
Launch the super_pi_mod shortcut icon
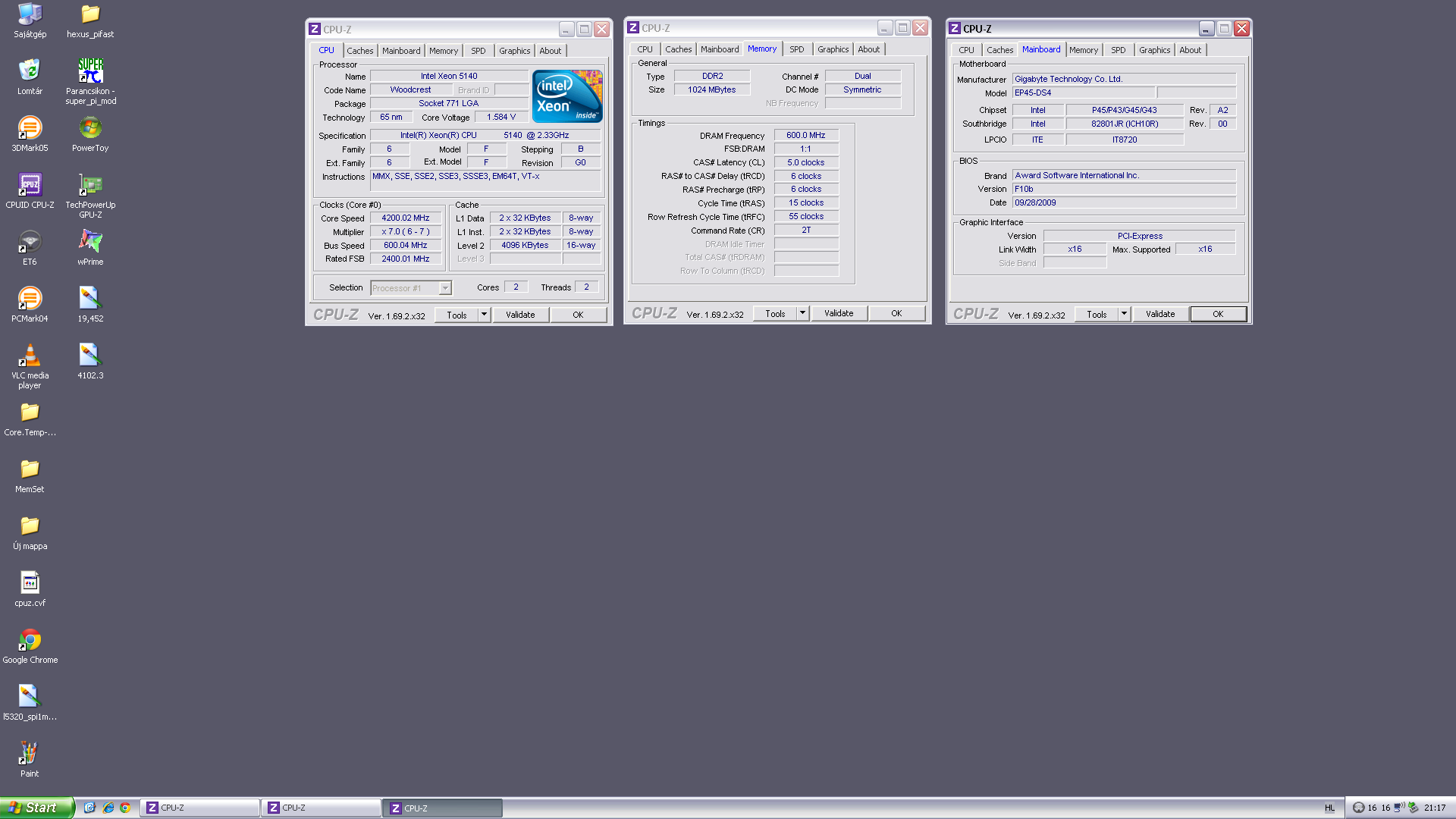tap(90, 71)
